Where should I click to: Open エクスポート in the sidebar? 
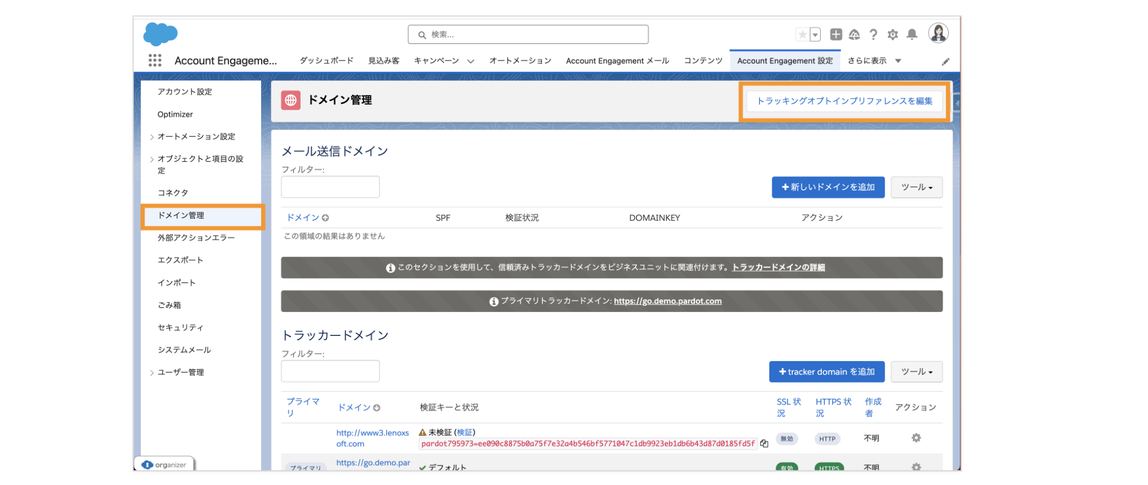pyautogui.click(x=180, y=260)
